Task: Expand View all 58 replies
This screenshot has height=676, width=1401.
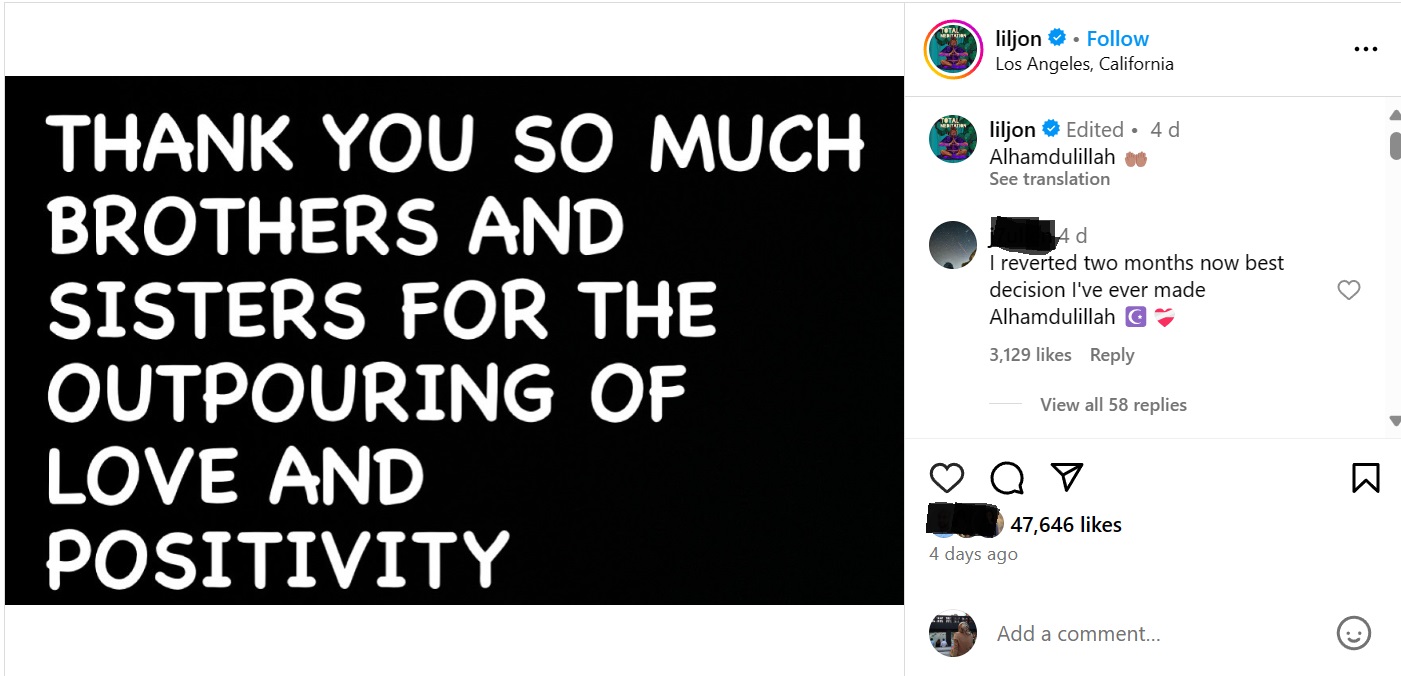Action: [x=1113, y=405]
